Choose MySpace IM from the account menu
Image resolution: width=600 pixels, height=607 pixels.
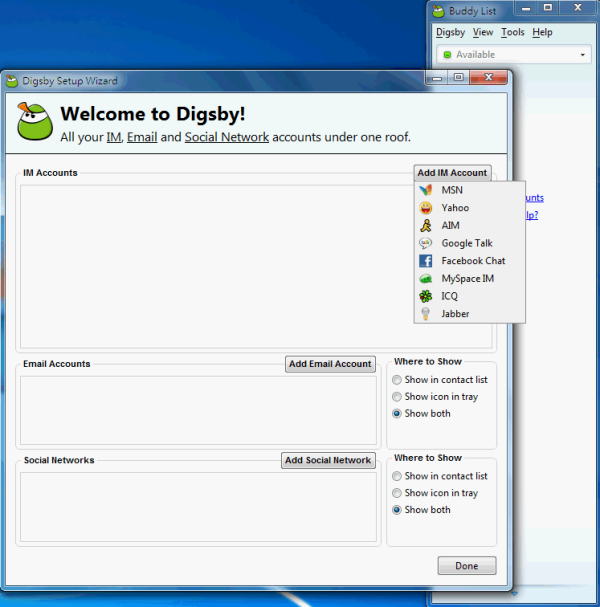point(470,278)
